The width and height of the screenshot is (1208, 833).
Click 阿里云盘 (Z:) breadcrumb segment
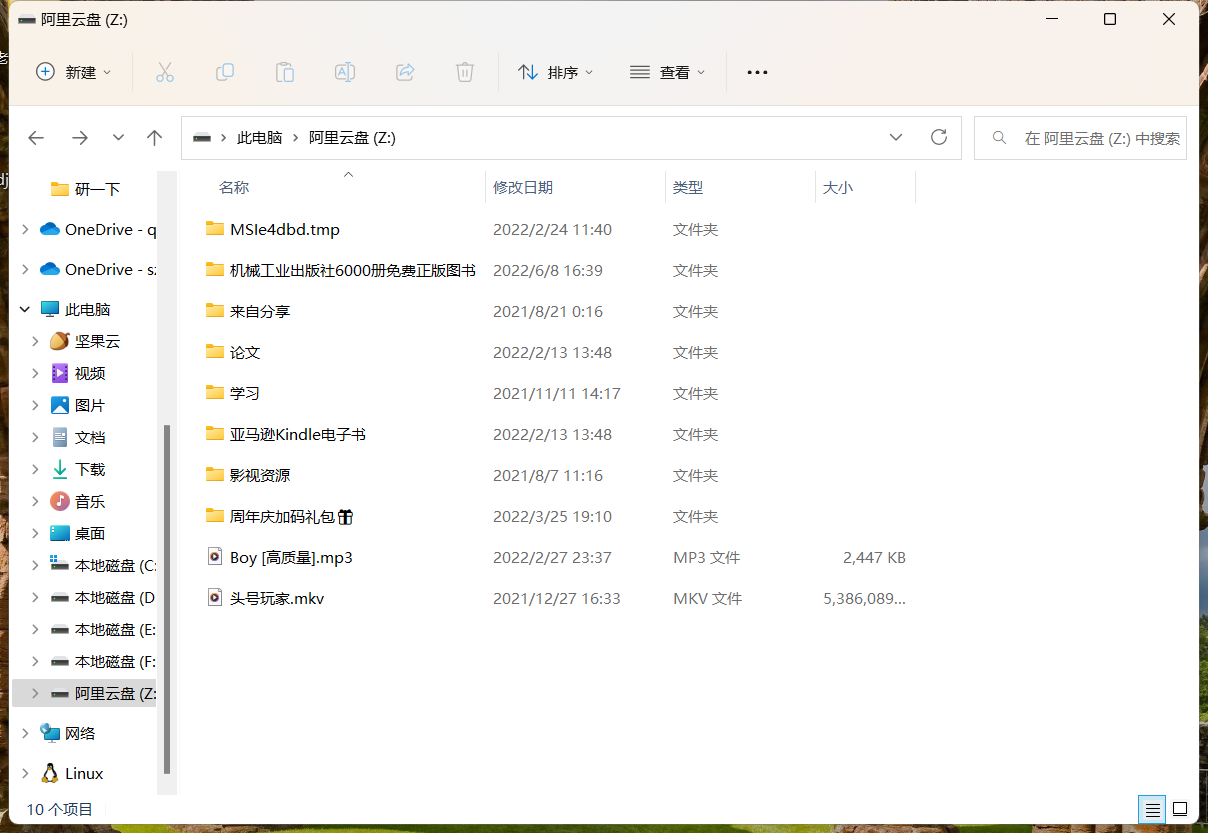point(352,138)
